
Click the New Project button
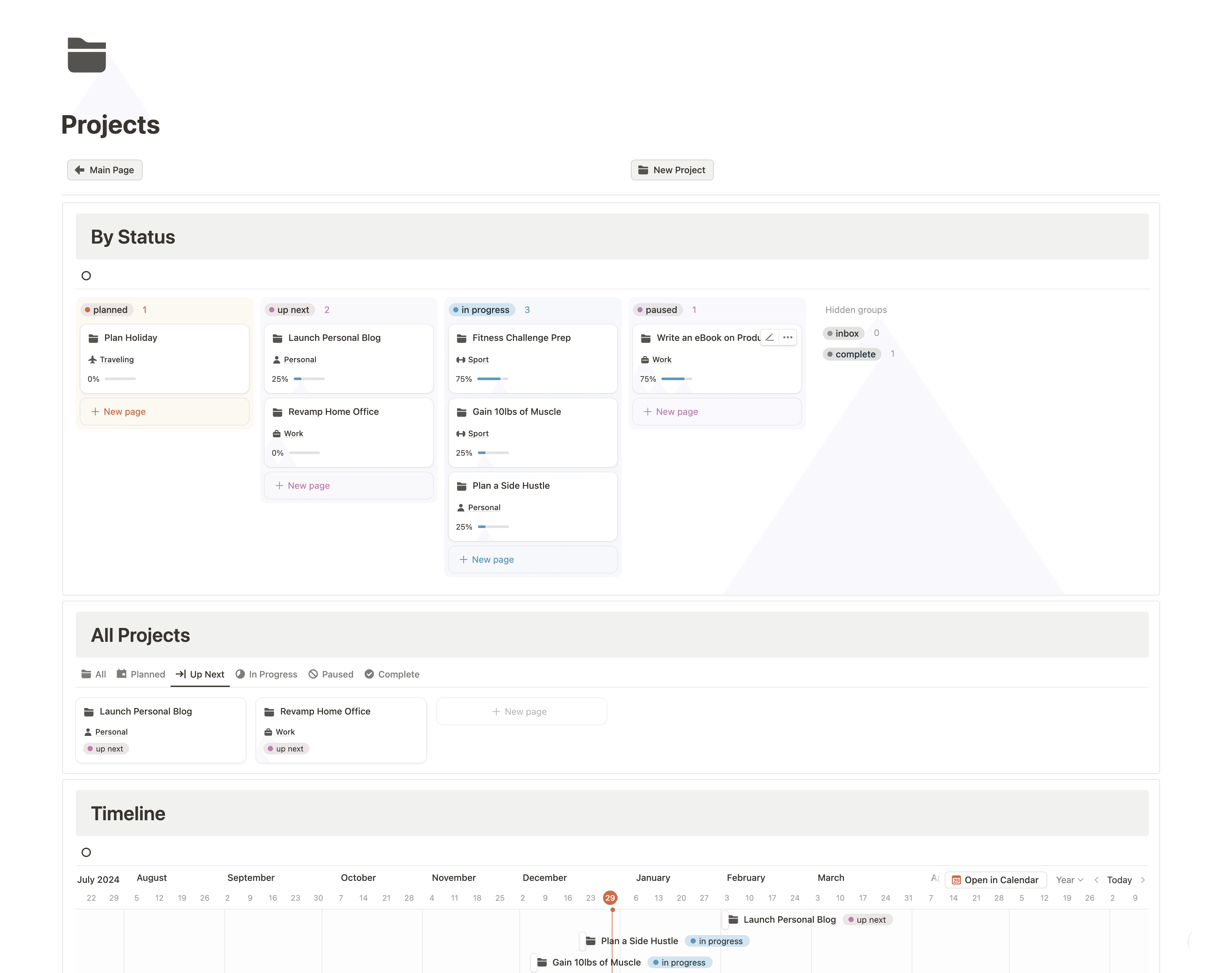click(x=672, y=170)
